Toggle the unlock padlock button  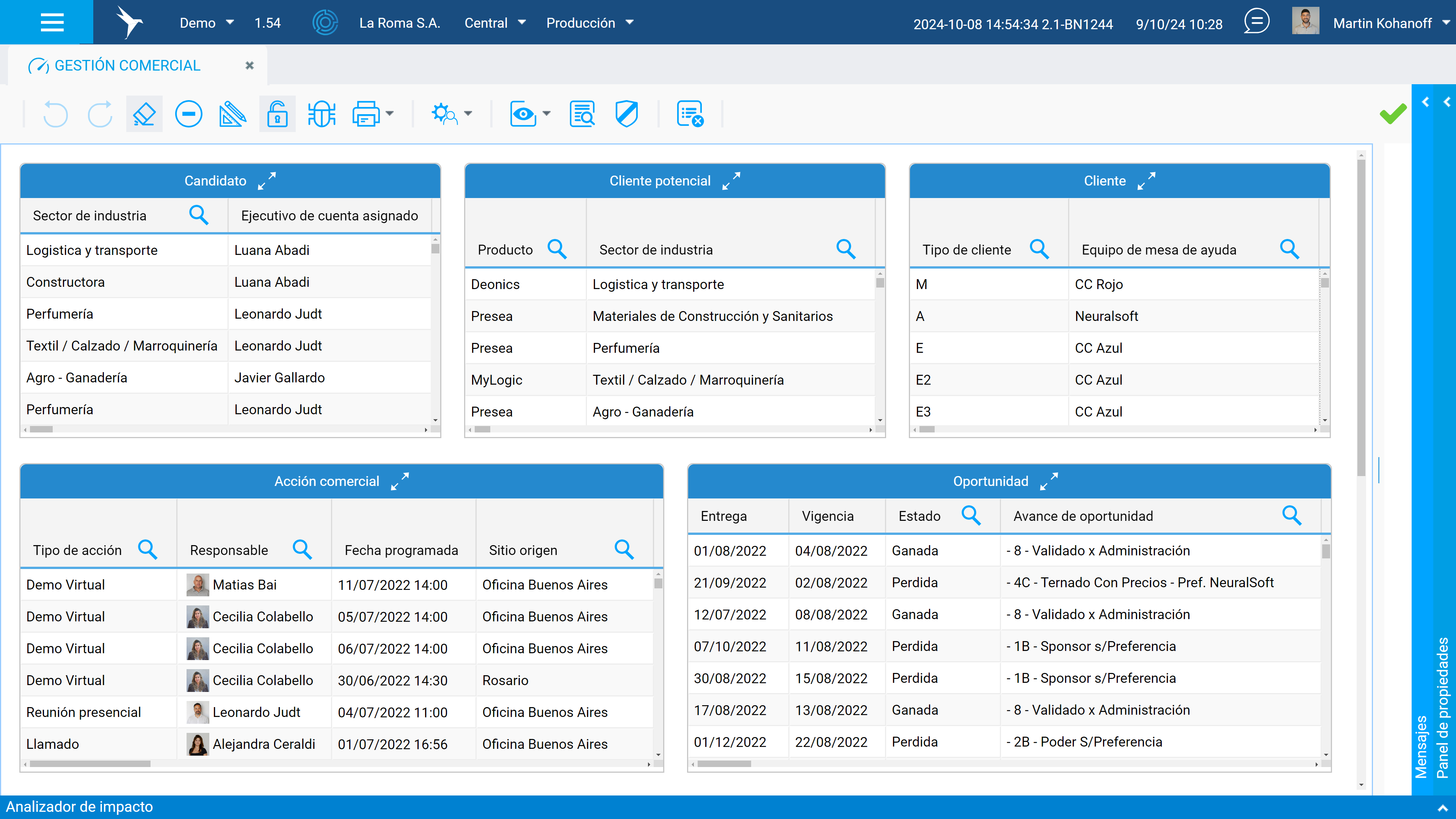point(277,114)
